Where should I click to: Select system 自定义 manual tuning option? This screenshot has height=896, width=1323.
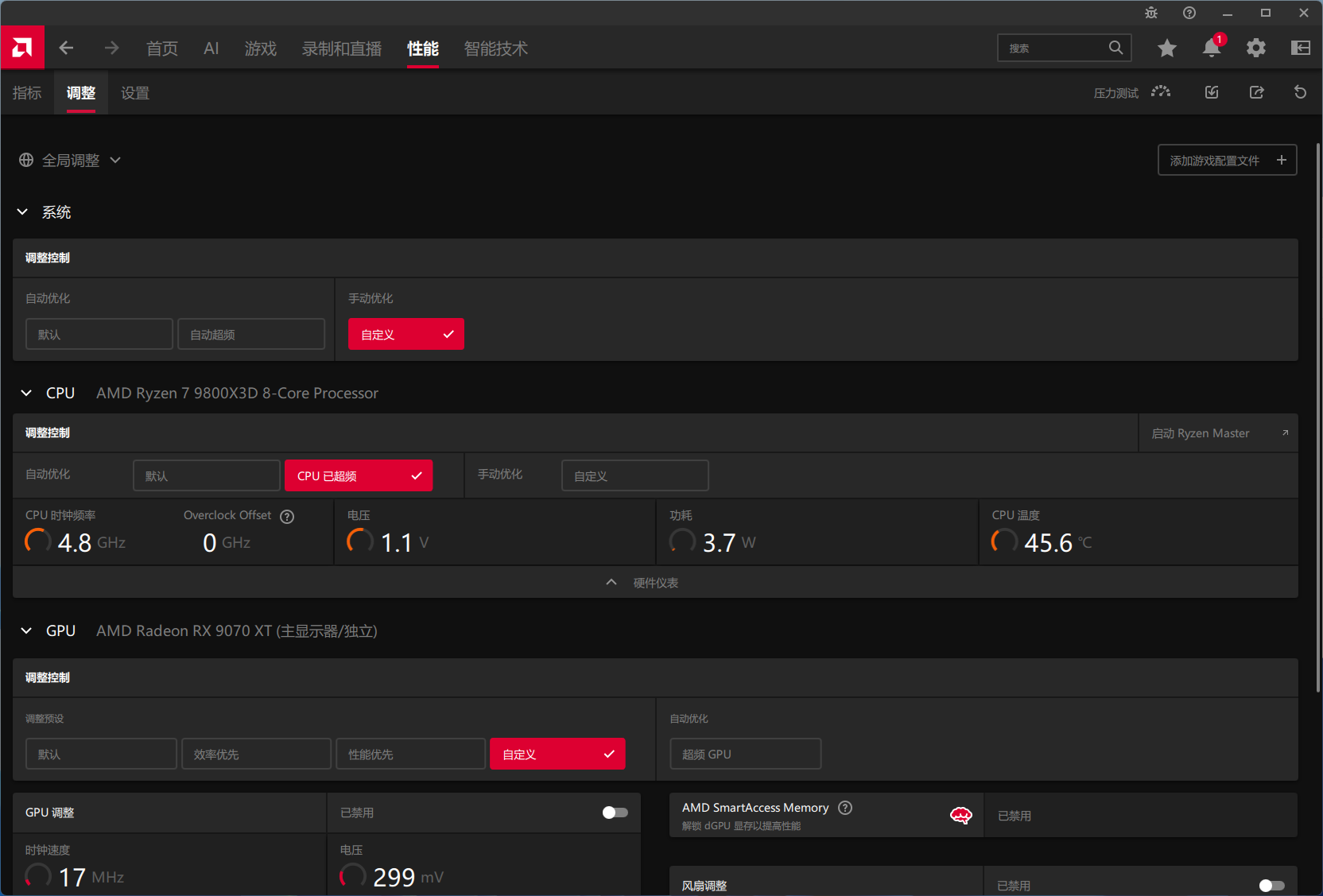point(406,334)
